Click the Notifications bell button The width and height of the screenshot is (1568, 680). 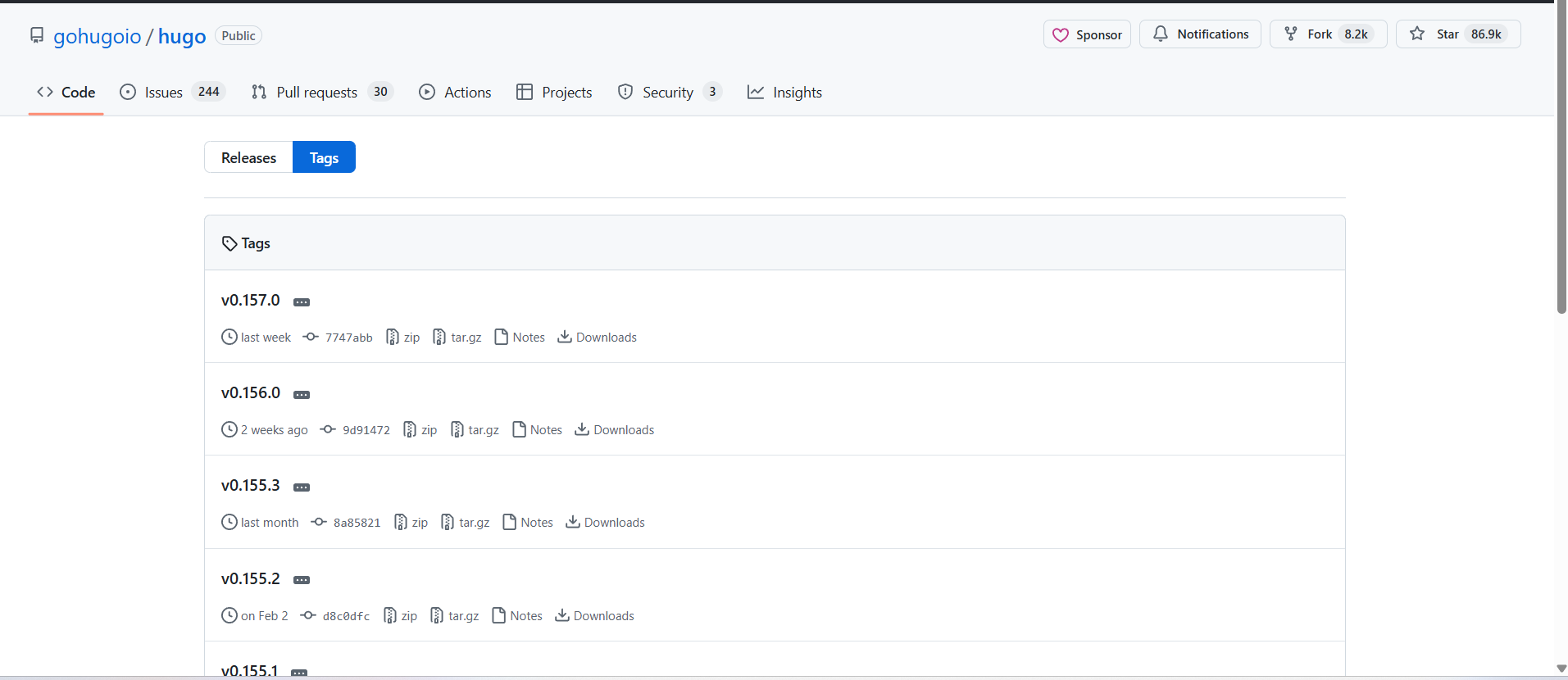[1200, 34]
